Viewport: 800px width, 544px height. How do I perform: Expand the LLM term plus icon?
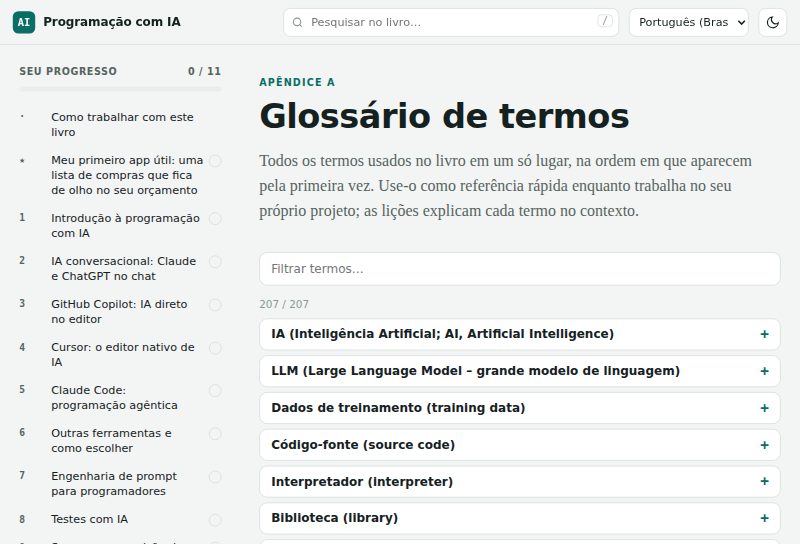pyautogui.click(x=764, y=371)
